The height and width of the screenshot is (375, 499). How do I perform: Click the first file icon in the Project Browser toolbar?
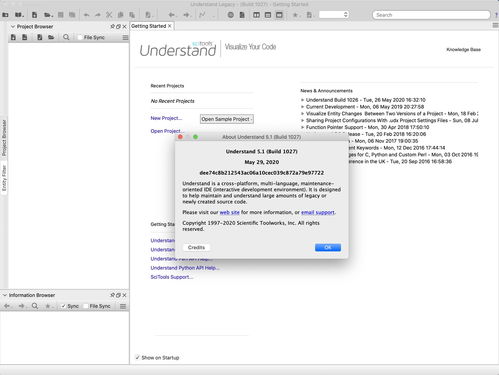click(13, 37)
